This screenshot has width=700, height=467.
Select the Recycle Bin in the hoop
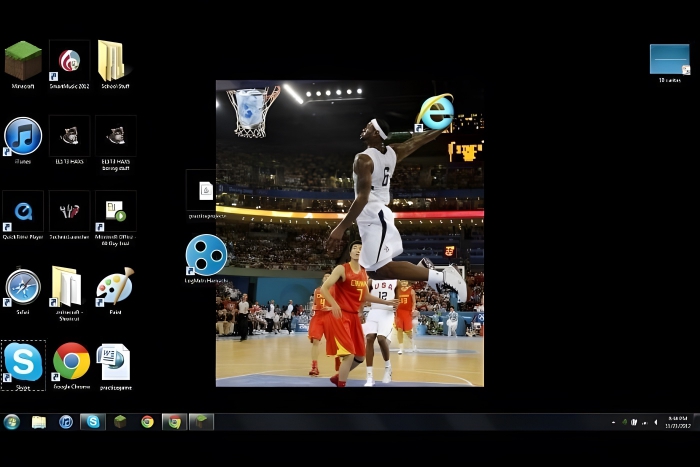[x=251, y=106]
